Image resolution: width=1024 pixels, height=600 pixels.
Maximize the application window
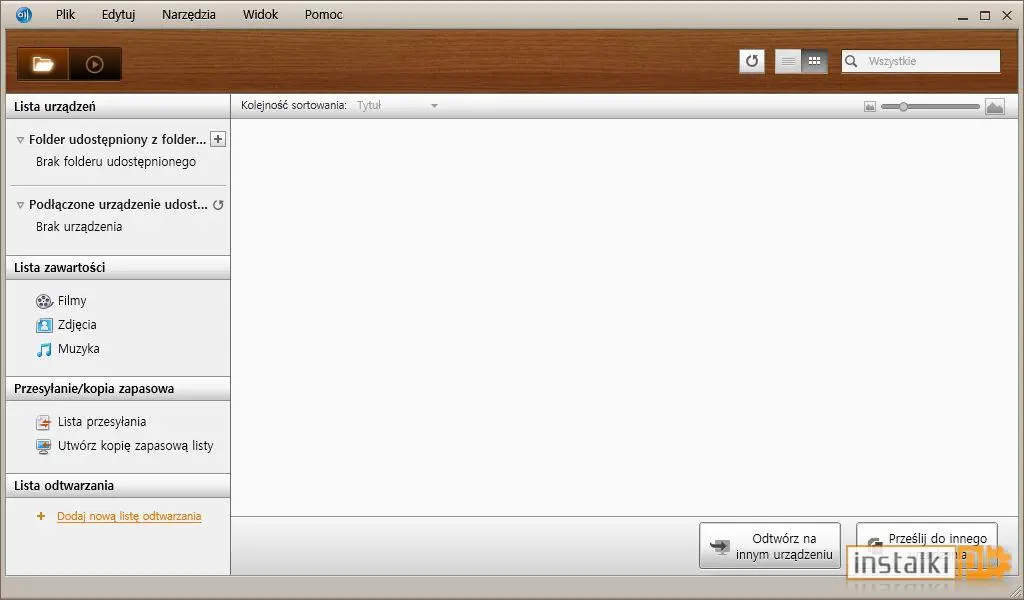(985, 16)
